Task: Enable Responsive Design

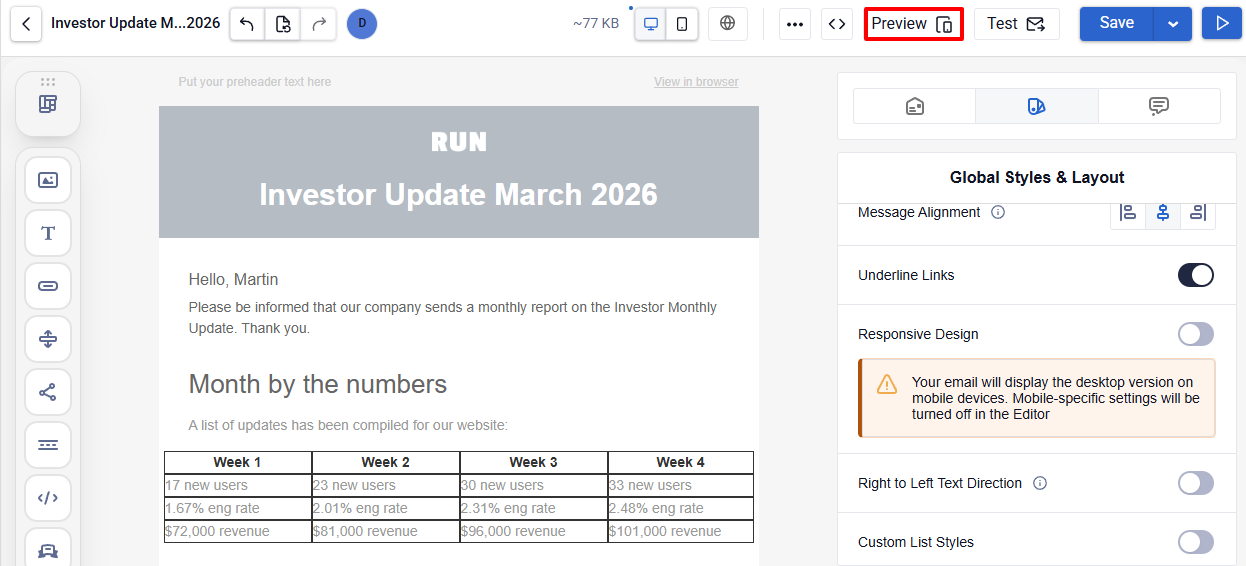Action: pos(1196,334)
